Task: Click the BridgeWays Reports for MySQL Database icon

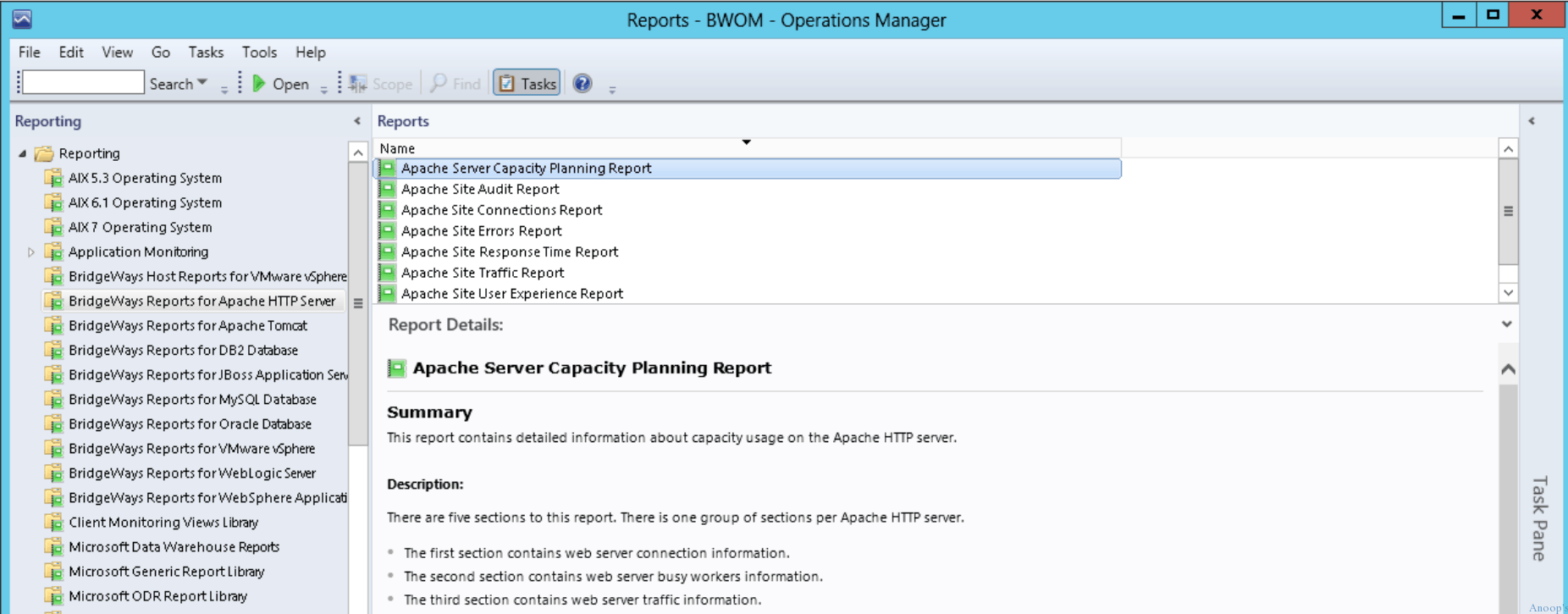Action: [53, 399]
